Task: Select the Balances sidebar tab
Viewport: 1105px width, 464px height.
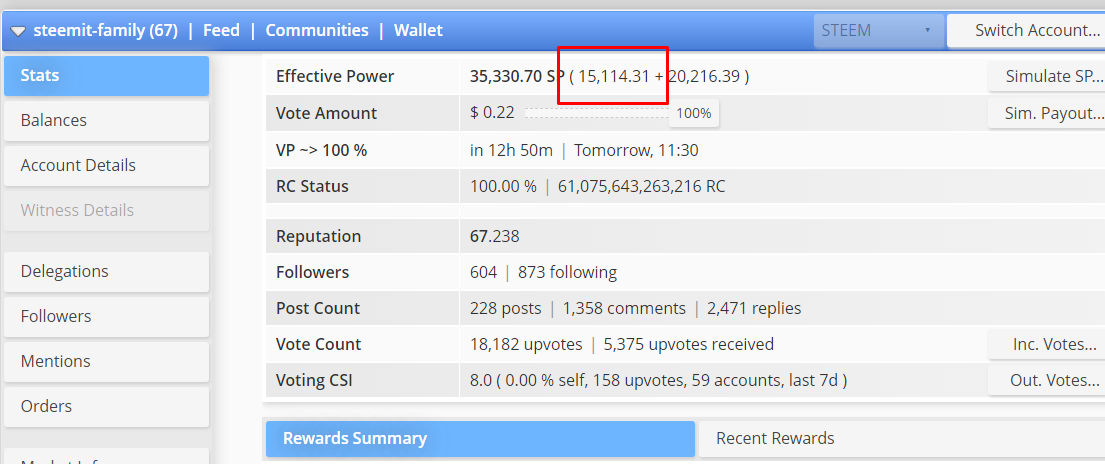Action: click(106, 121)
